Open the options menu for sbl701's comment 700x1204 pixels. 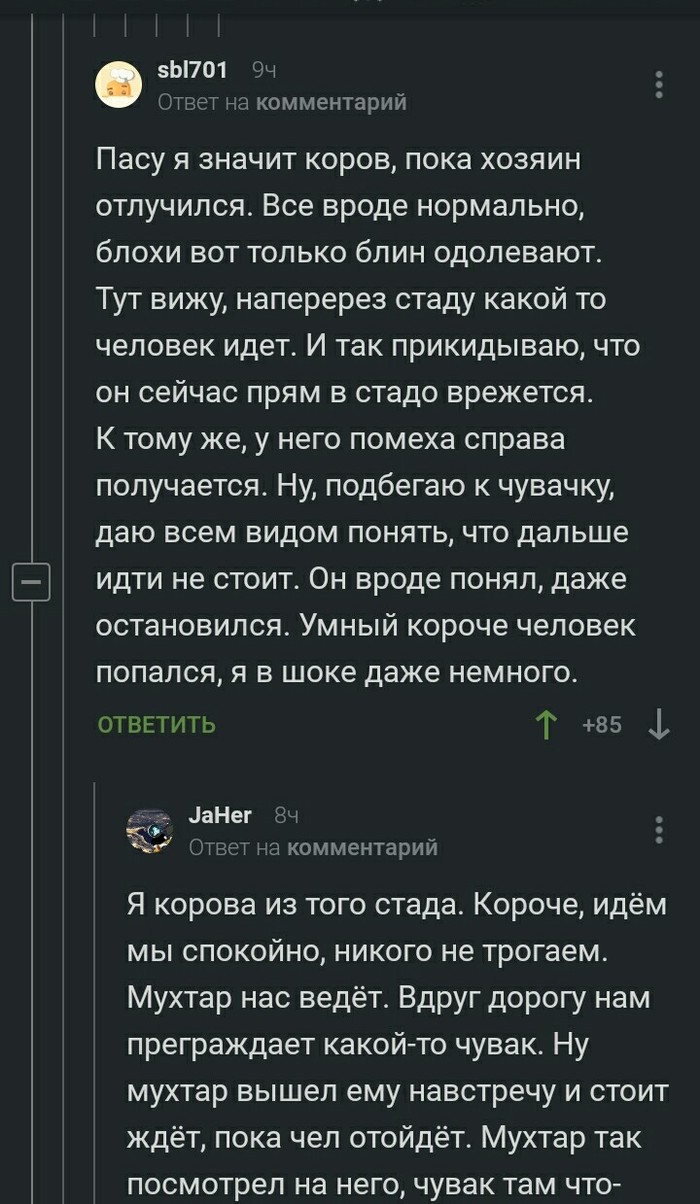pos(659,84)
